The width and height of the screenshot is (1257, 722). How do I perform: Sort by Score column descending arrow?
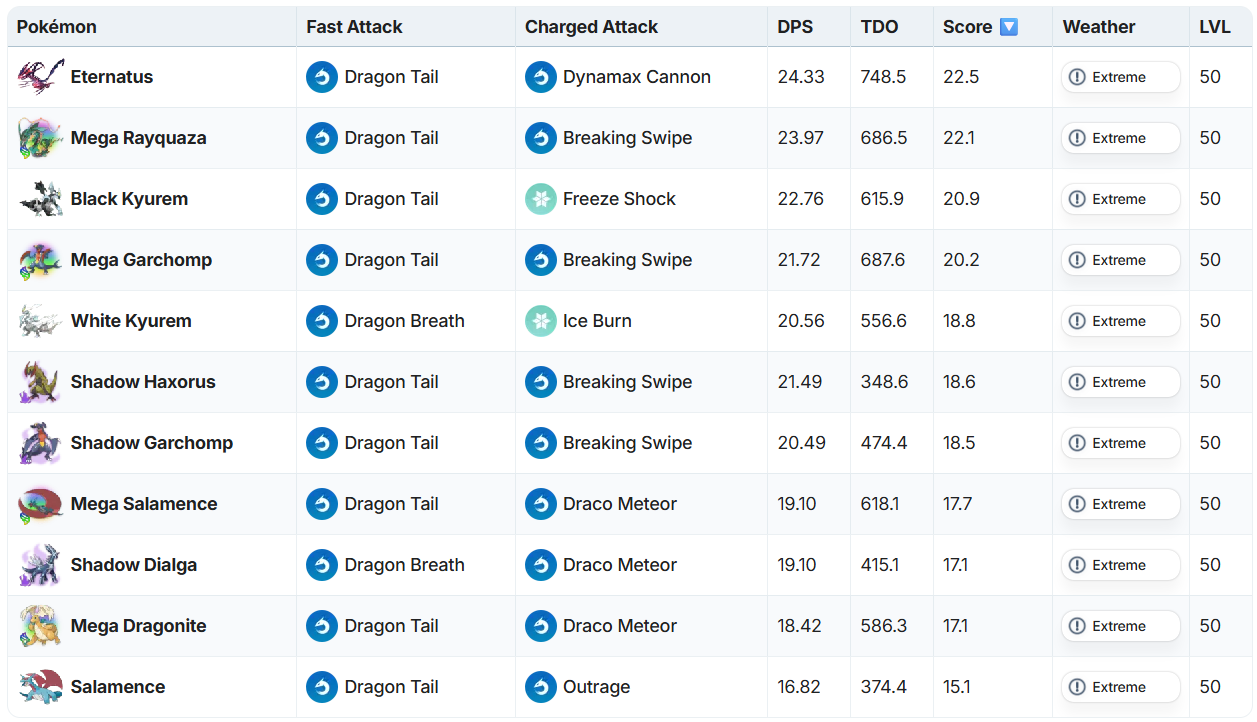point(1009,27)
